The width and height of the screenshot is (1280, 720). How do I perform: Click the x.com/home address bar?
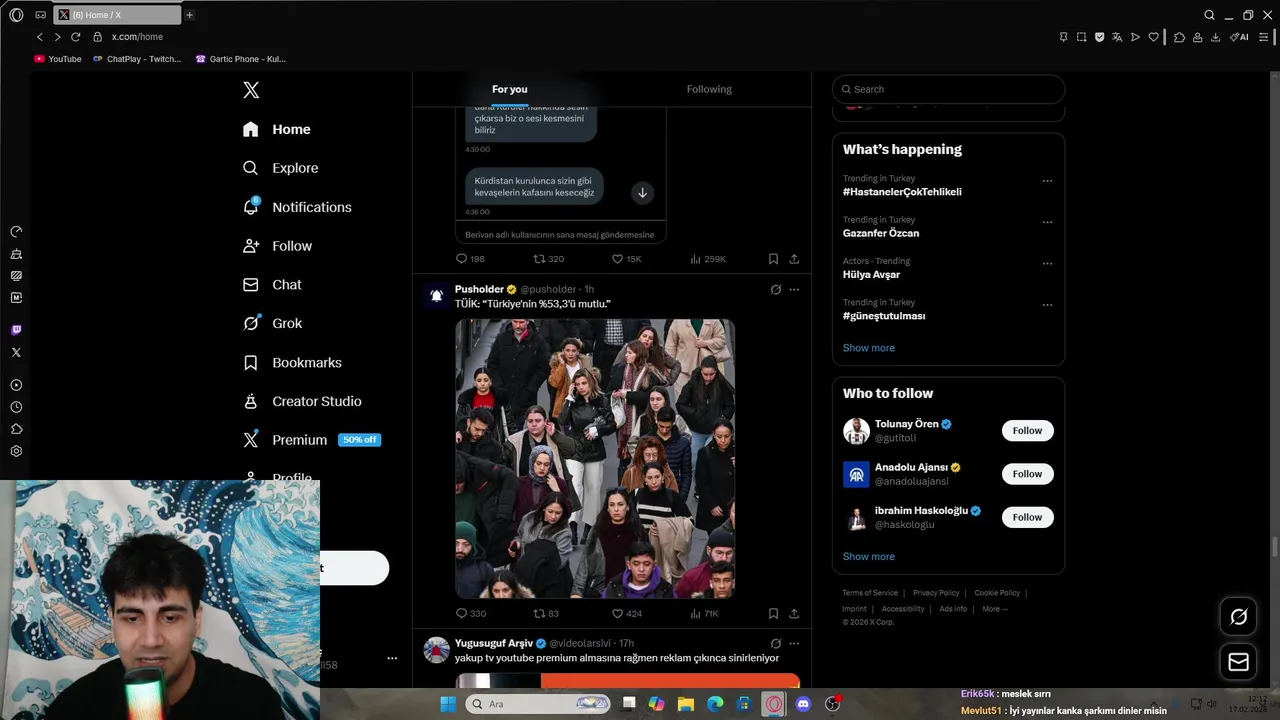[x=137, y=37]
